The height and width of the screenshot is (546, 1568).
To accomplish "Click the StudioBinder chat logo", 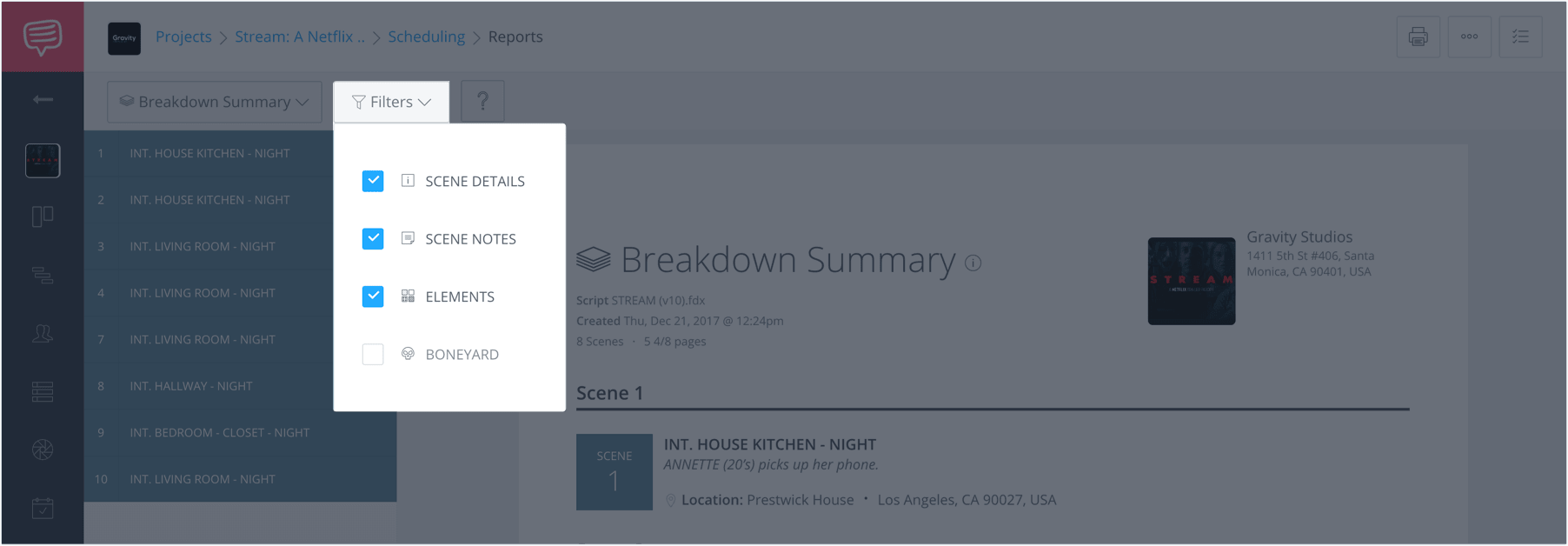I will (43, 37).
